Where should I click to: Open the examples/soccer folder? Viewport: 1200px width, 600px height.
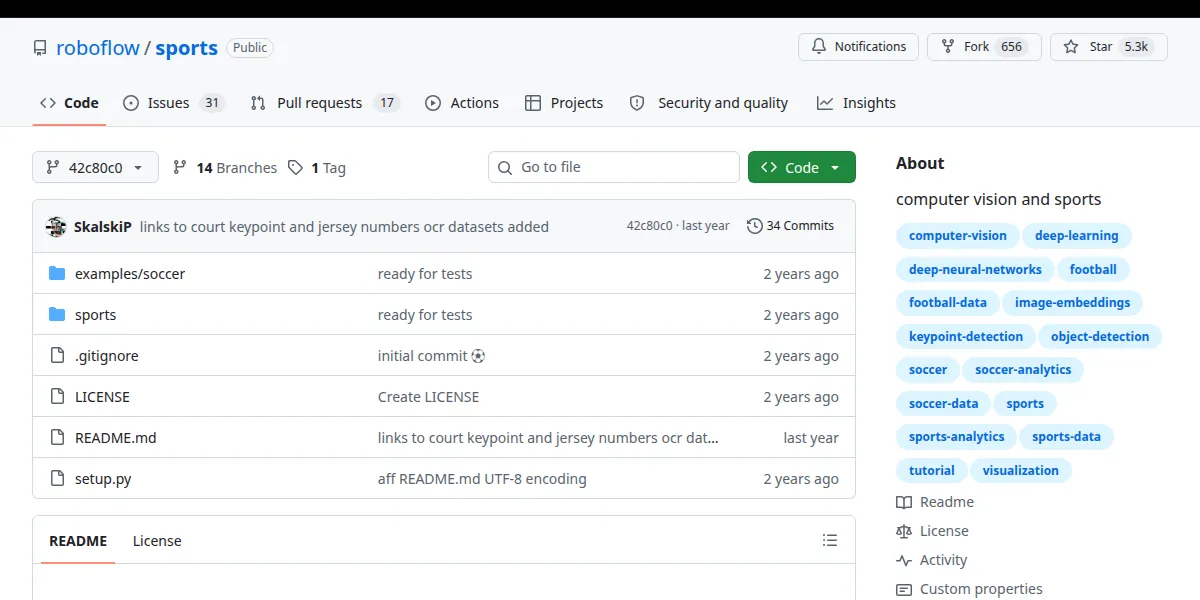[x=130, y=274]
